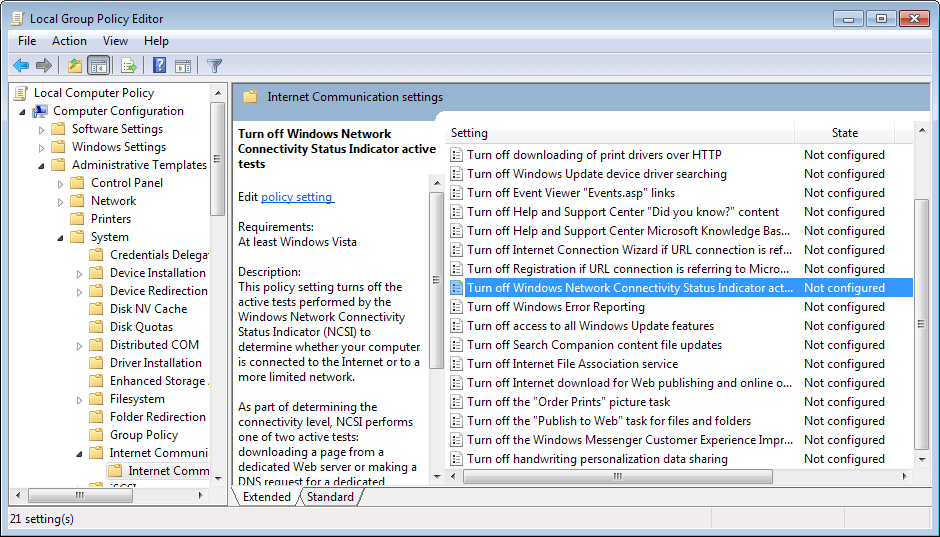Viewport: 940px width, 537px height.
Task: Open the File menu
Action: point(27,41)
